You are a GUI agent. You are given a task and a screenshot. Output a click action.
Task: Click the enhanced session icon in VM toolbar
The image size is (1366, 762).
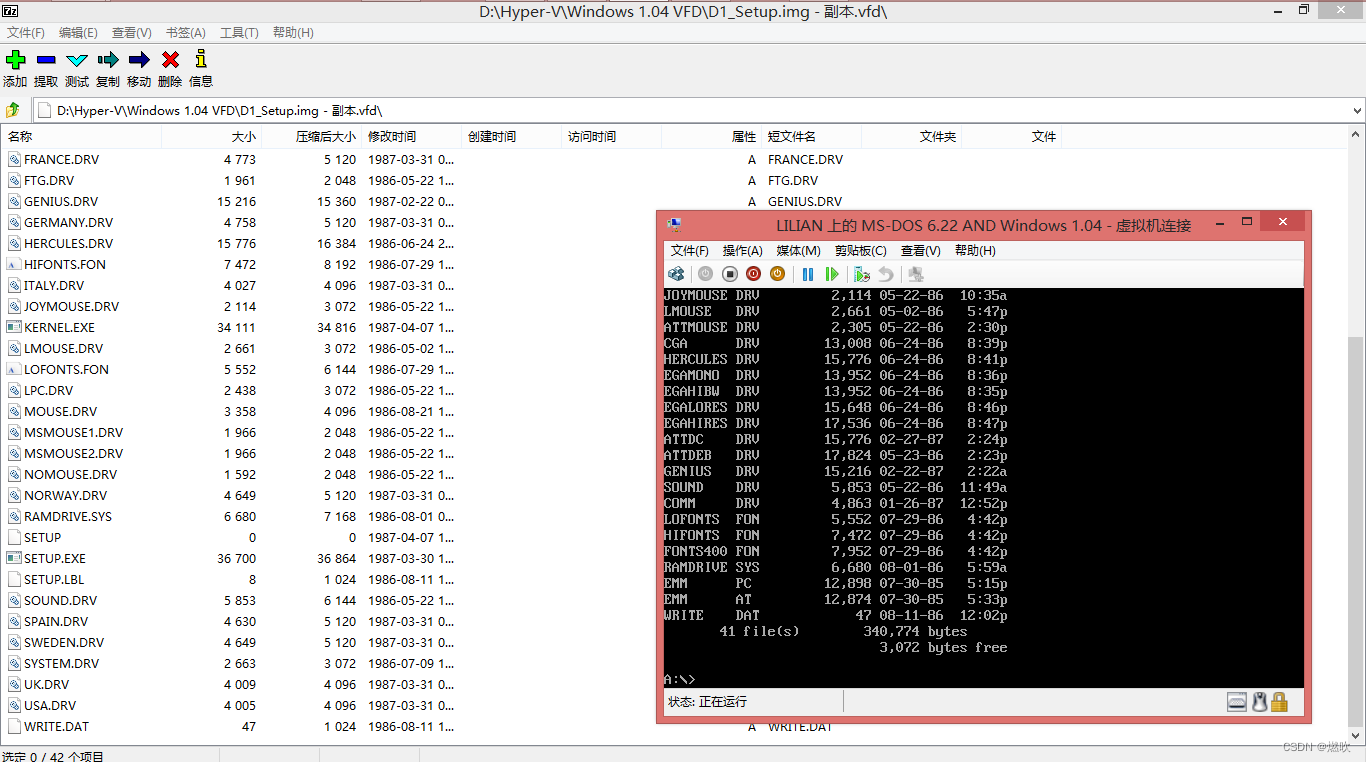(915, 274)
